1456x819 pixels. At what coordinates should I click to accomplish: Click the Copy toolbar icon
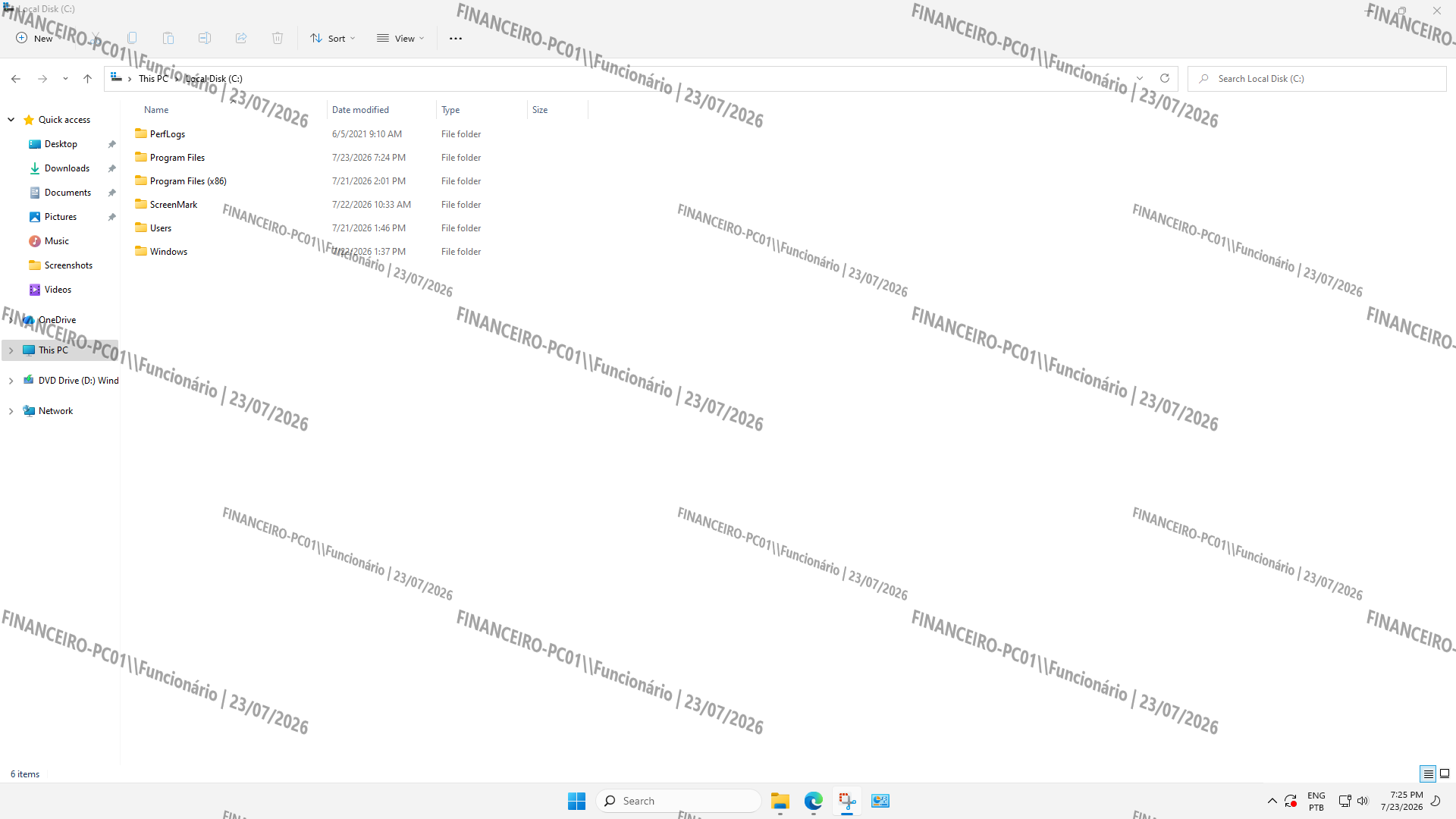pos(132,38)
